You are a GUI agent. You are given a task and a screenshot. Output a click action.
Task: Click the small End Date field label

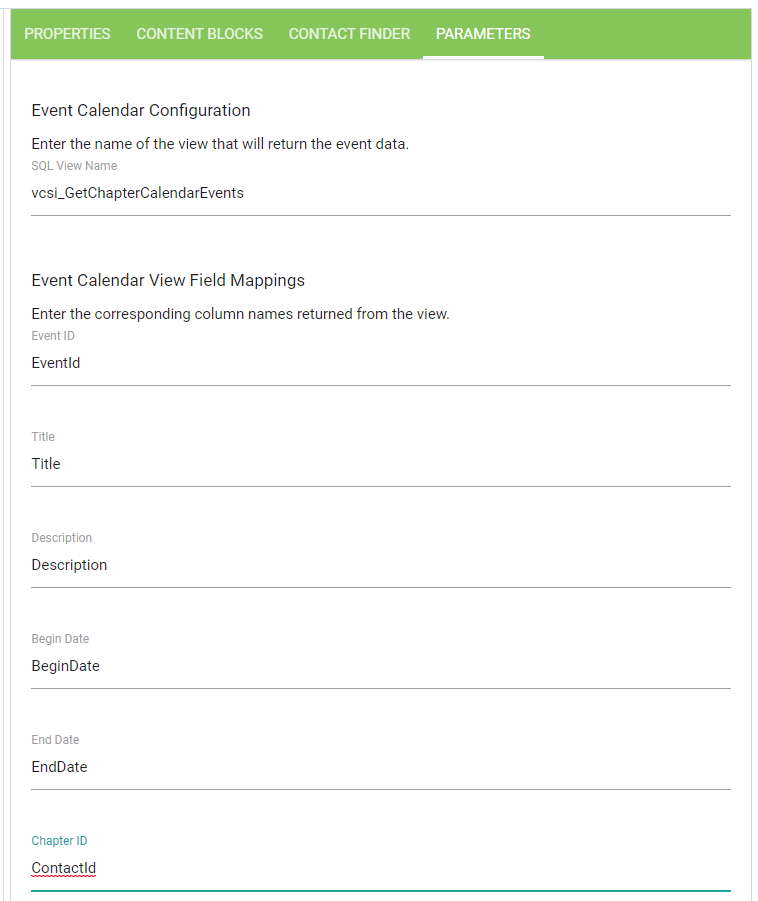[x=55, y=740]
